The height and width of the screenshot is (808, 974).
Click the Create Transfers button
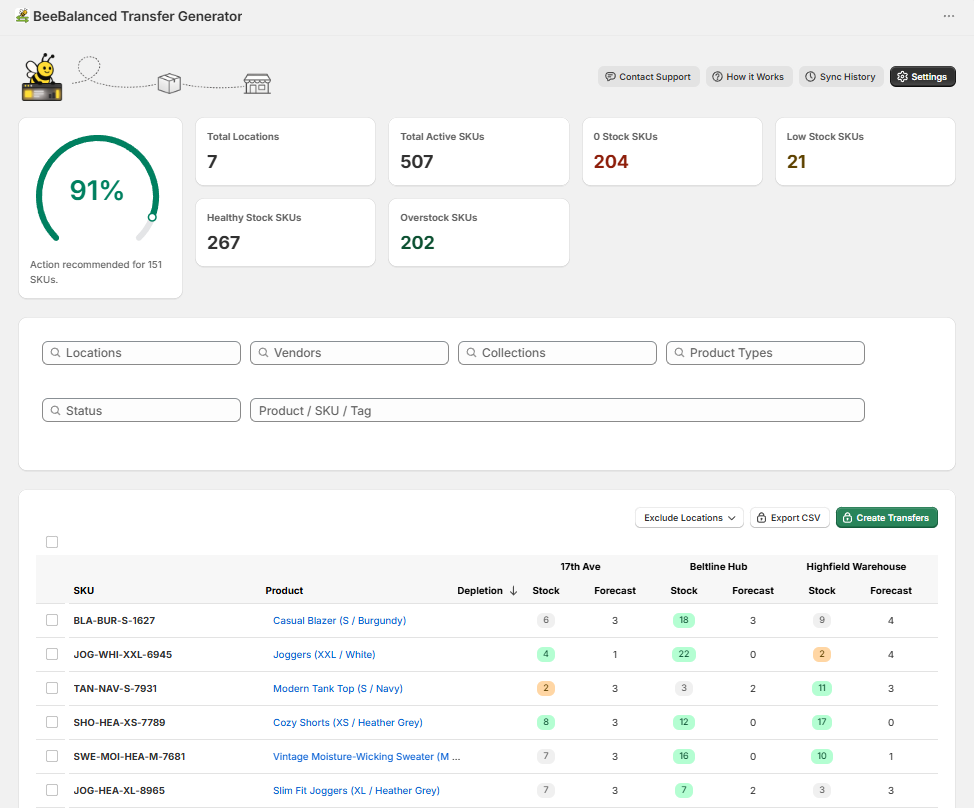[x=886, y=517]
